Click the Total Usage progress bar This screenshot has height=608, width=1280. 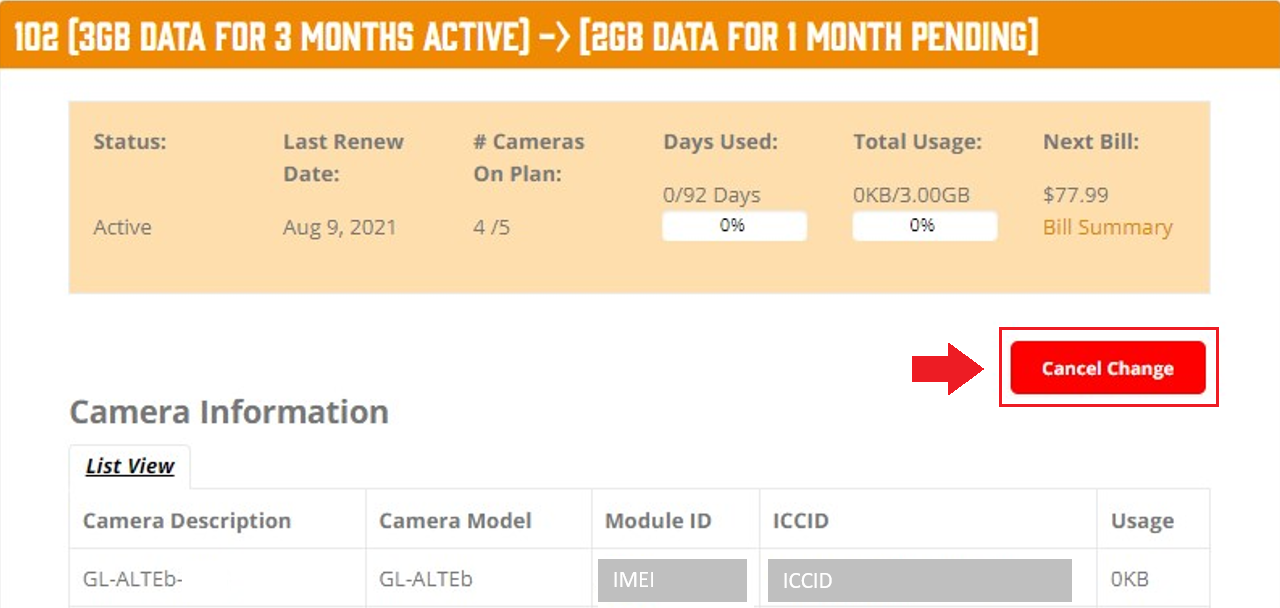924,226
